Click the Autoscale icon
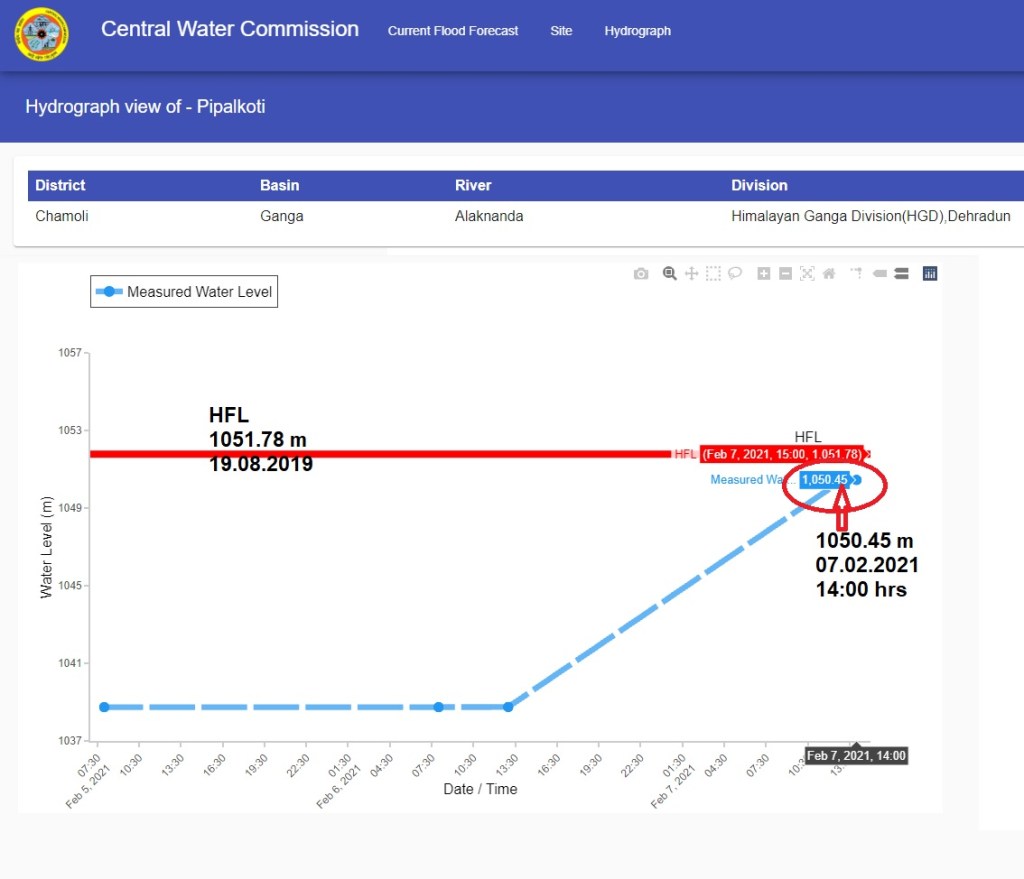Screen dimensions: 1024x879 [x=807, y=274]
